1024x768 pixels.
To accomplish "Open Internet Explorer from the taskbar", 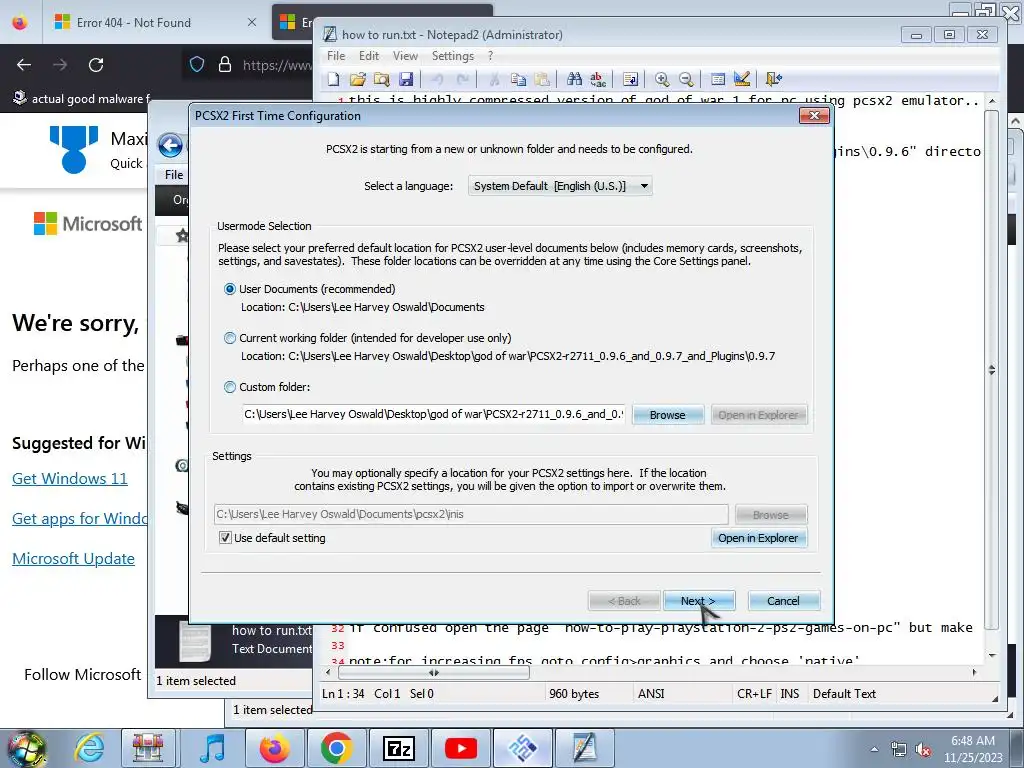I will pos(89,748).
